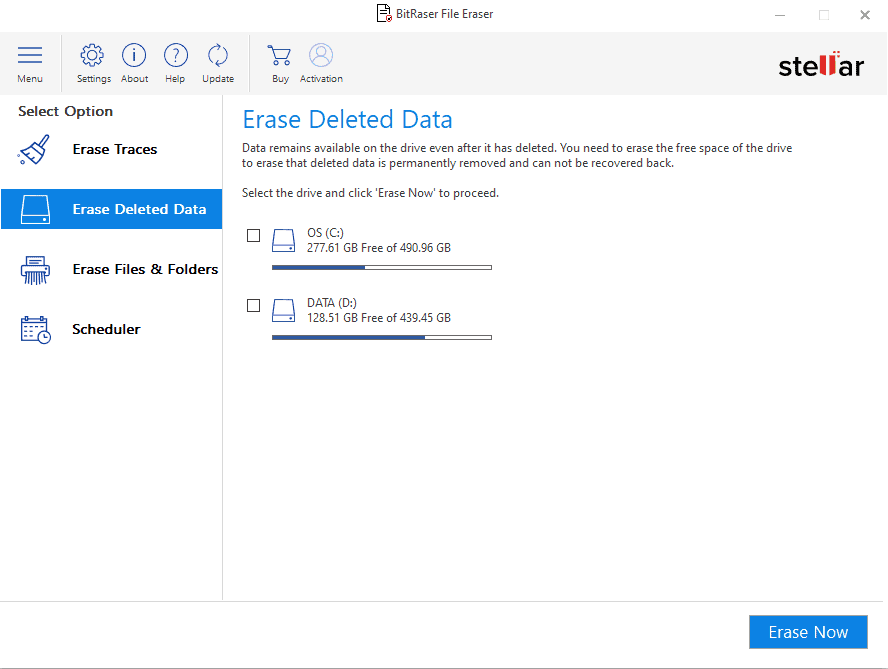Select Erase Traces option

[112, 150]
